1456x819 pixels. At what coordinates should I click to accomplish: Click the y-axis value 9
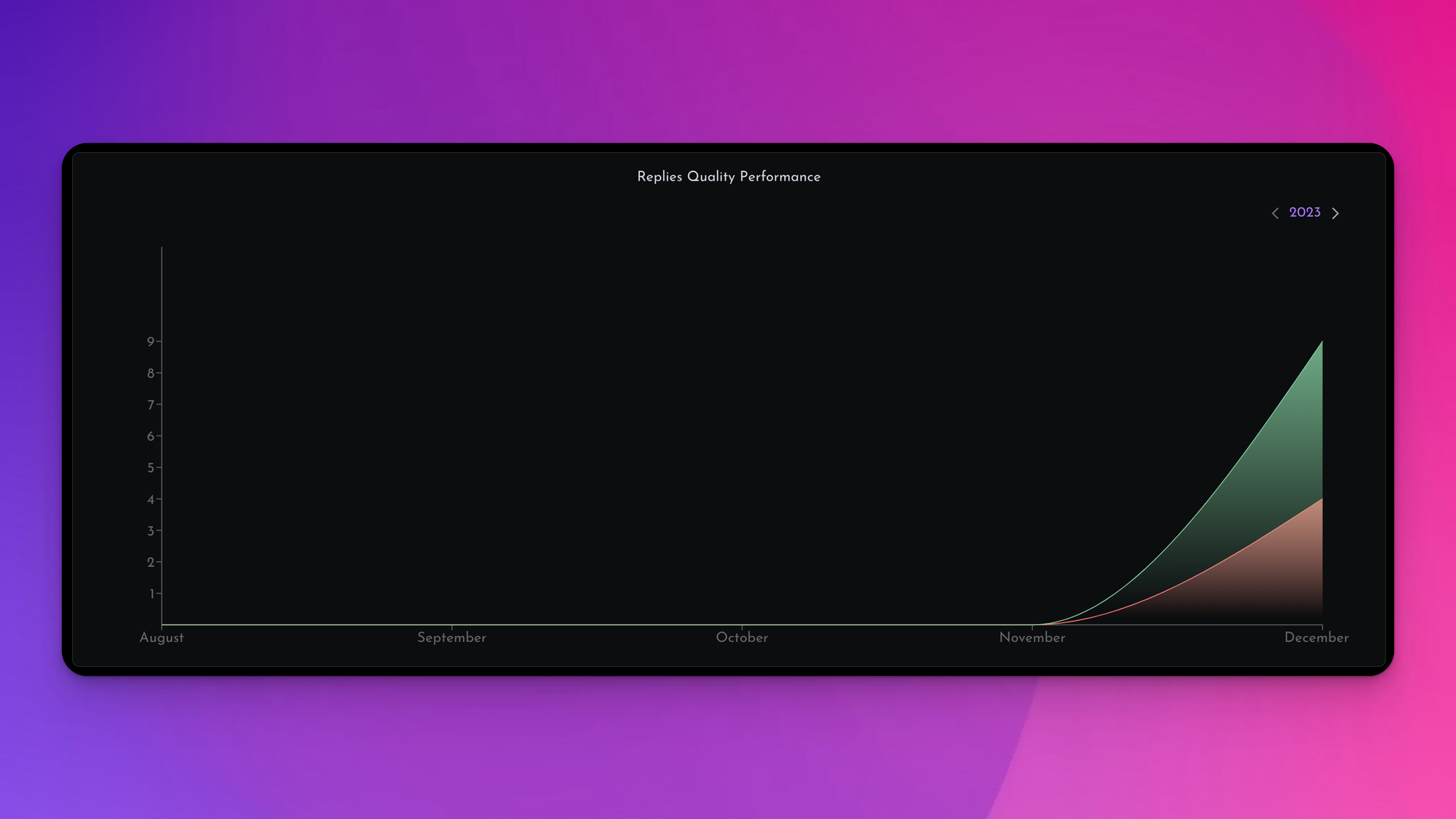(x=151, y=341)
